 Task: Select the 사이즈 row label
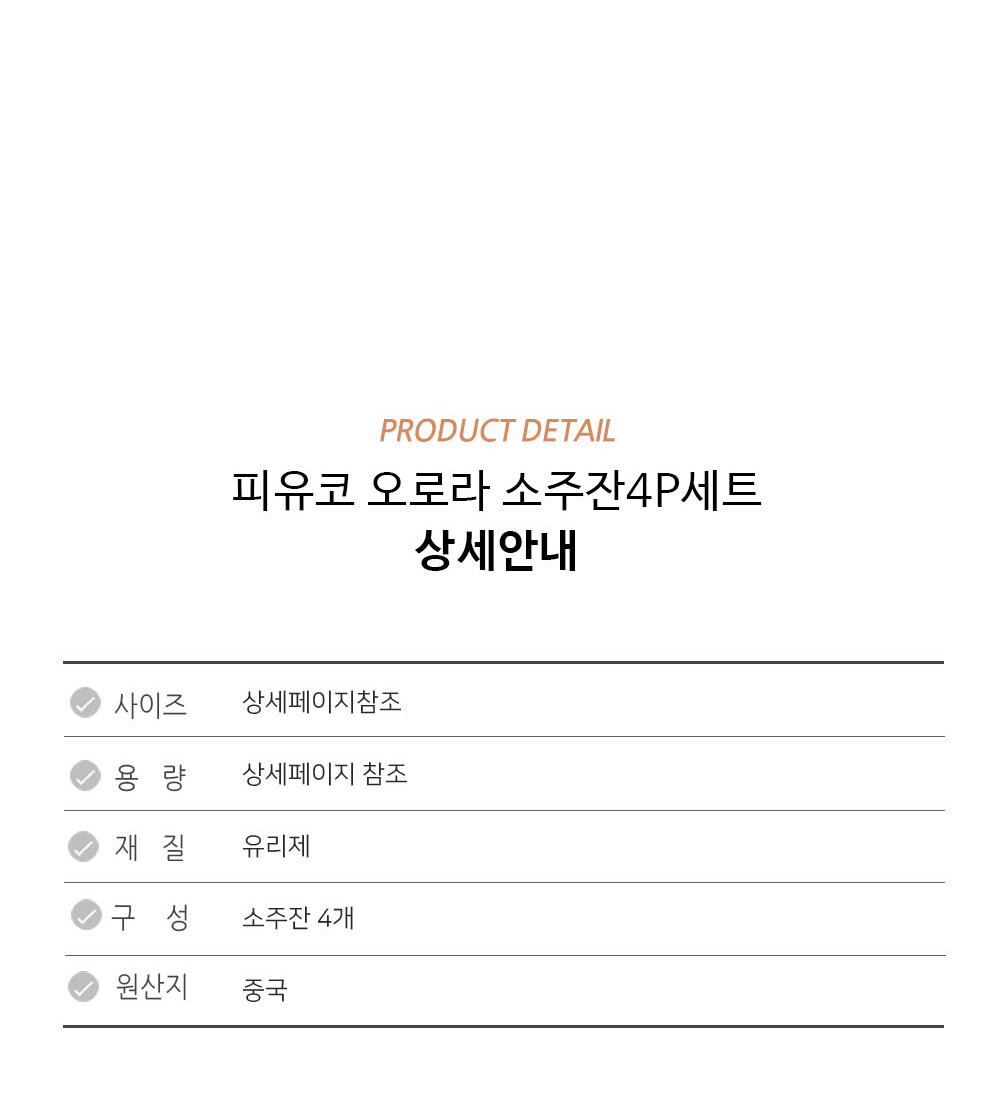pyautogui.click(x=150, y=704)
